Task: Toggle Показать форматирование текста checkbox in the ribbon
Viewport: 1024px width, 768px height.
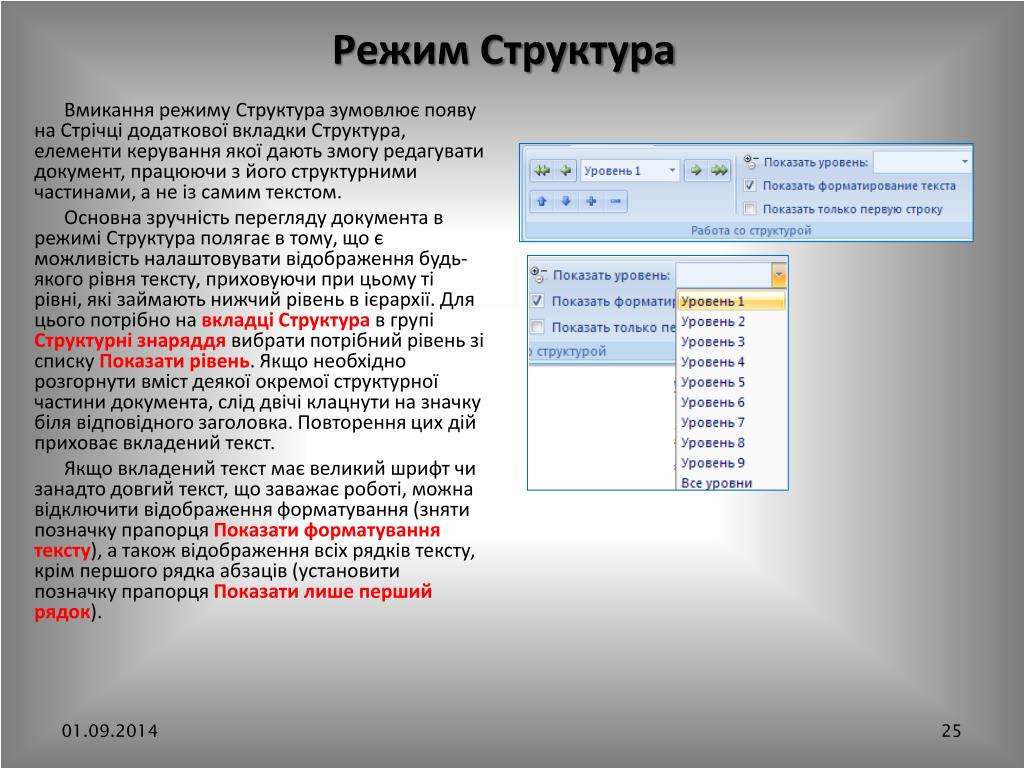Action: [x=750, y=185]
